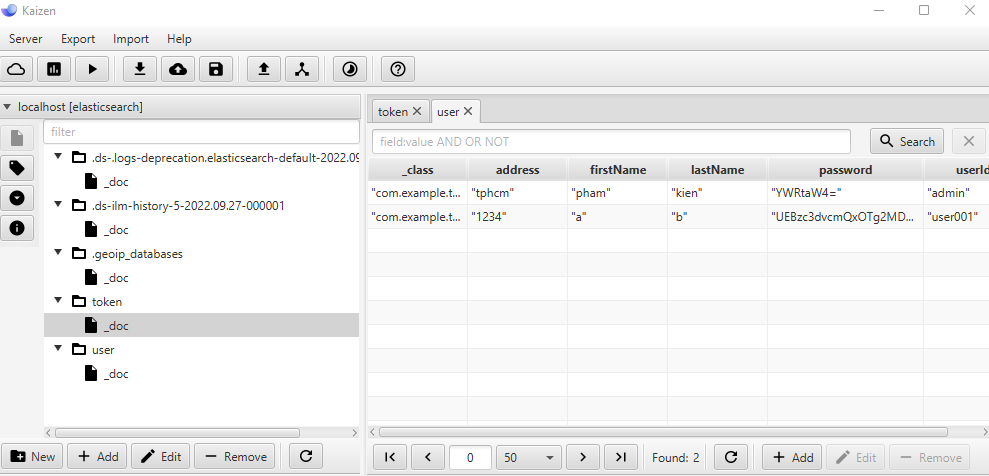
Task: Click the New button below tree
Action: tap(32, 456)
